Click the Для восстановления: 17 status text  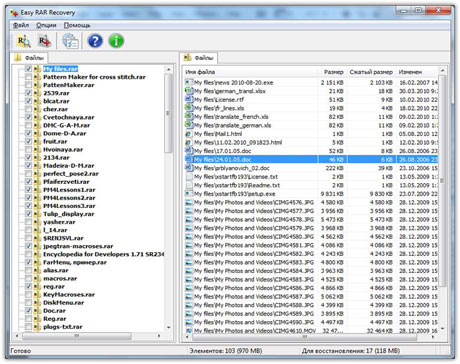(x=351, y=351)
